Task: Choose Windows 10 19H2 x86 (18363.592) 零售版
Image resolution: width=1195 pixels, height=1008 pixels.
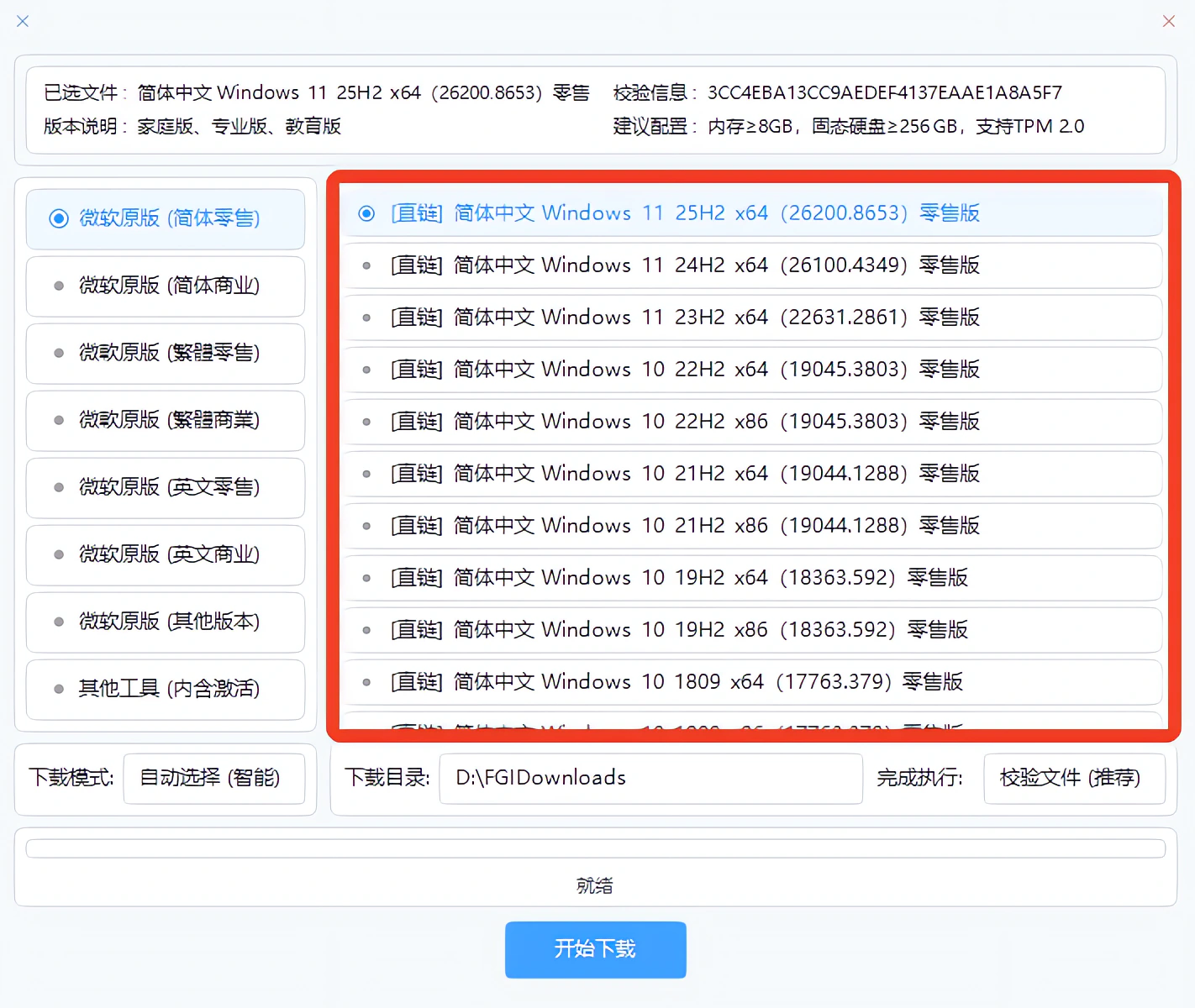Action: (752, 630)
